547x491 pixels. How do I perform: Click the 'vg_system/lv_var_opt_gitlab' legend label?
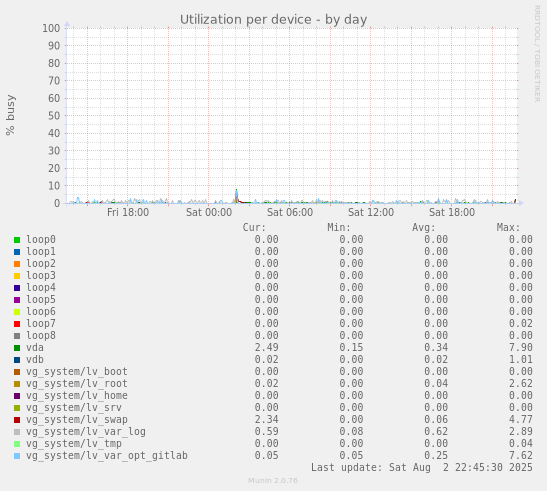[x=107, y=456]
